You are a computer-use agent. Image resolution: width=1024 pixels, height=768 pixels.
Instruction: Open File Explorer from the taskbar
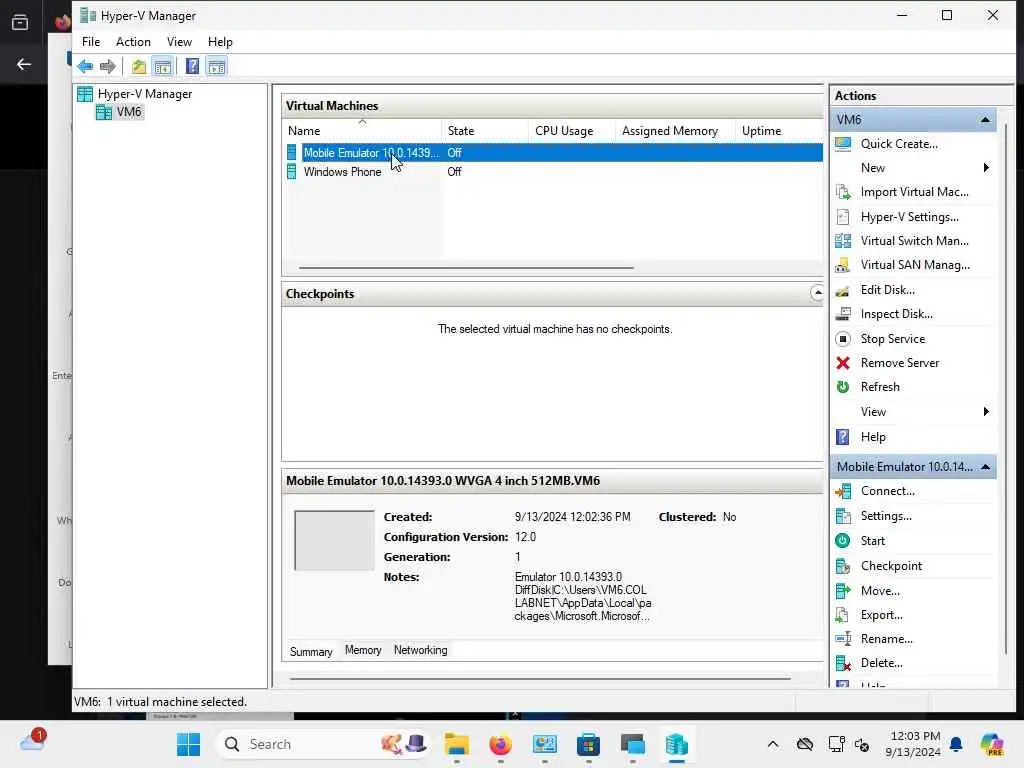[456, 744]
